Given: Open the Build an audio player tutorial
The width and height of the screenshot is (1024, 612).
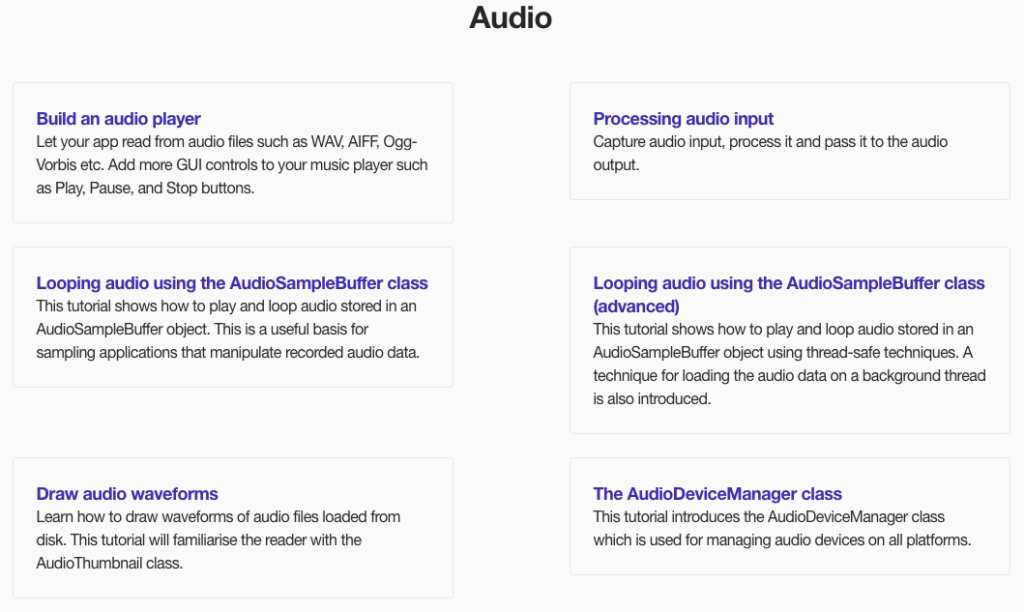Looking at the screenshot, I should coord(118,119).
